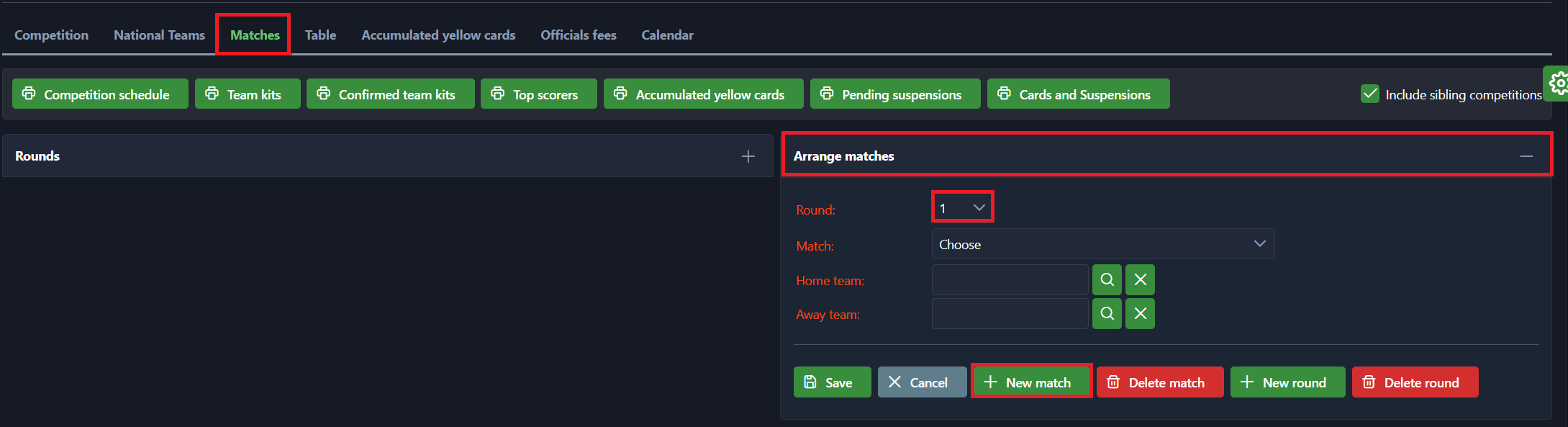Clear the Away team field with X icon
The image size is (1568, 427).
(x=1140, y=314)
